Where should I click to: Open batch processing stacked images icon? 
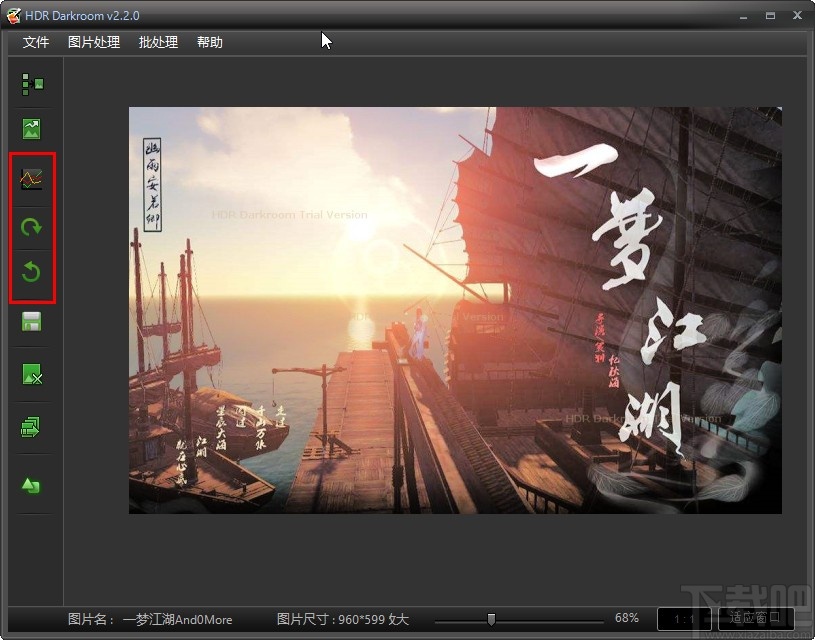[32, 427]
